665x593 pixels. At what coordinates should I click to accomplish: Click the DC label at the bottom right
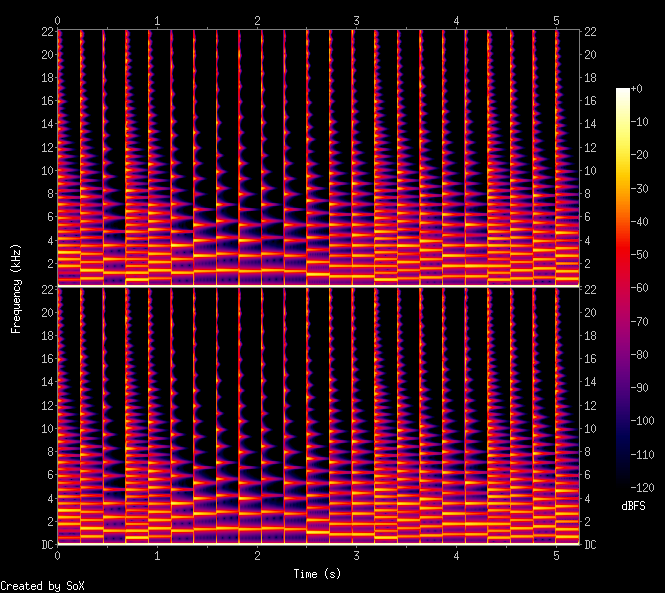pos(591,545)
